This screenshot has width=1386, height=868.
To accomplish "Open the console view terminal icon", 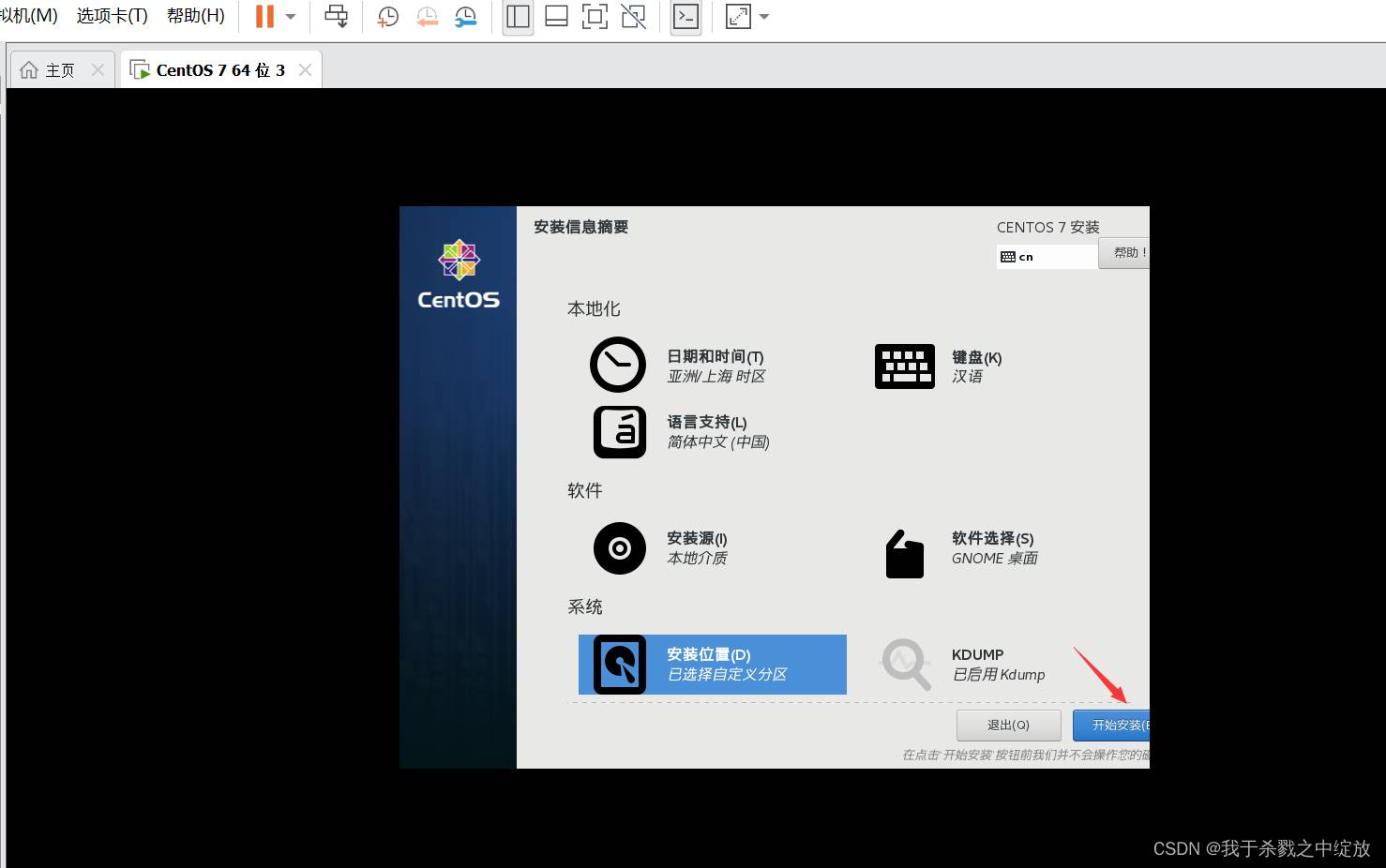I will (686, 17).
